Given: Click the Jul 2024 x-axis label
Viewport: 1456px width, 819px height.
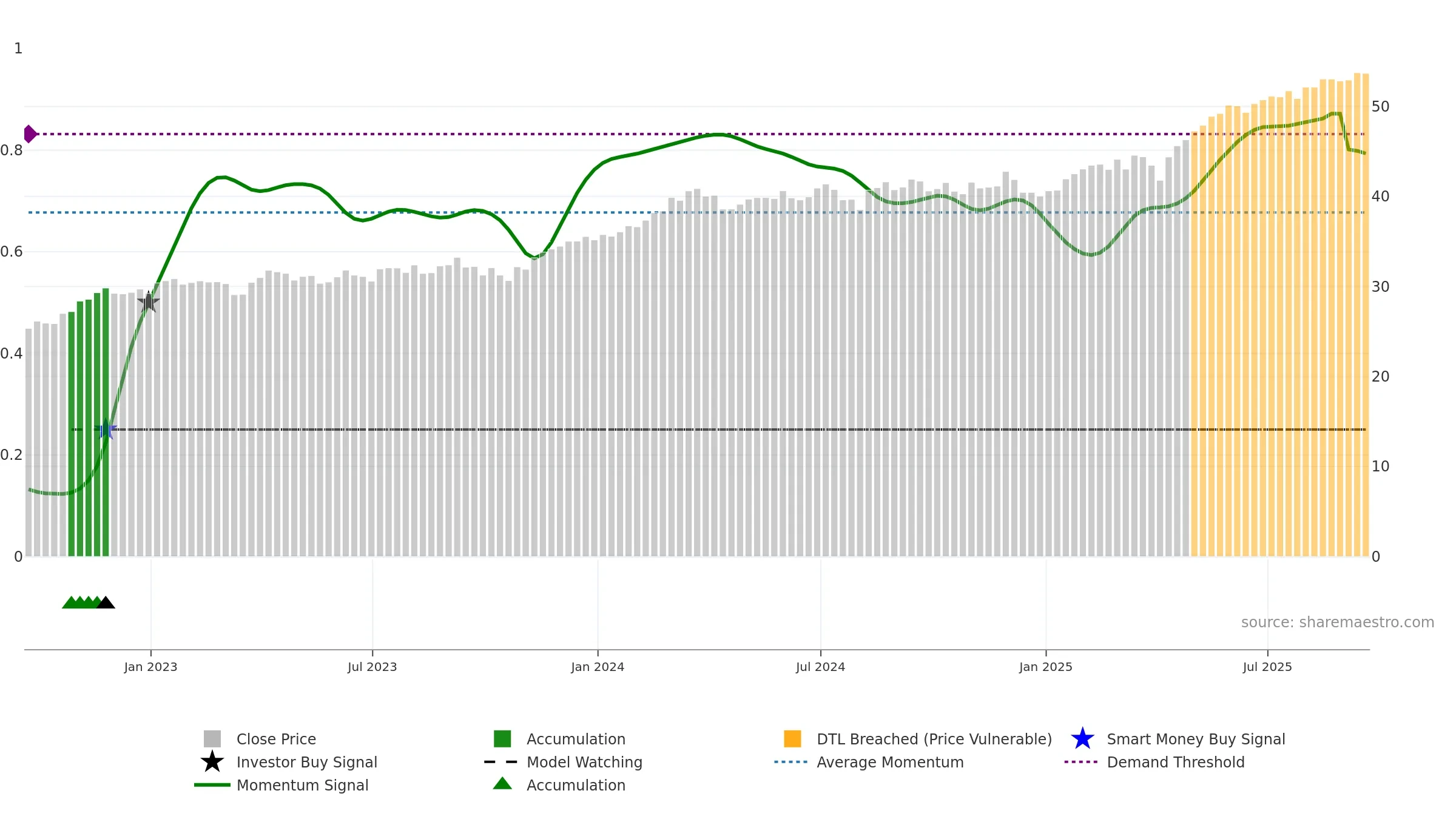Looking at the screenshot, I should (820, 667).
